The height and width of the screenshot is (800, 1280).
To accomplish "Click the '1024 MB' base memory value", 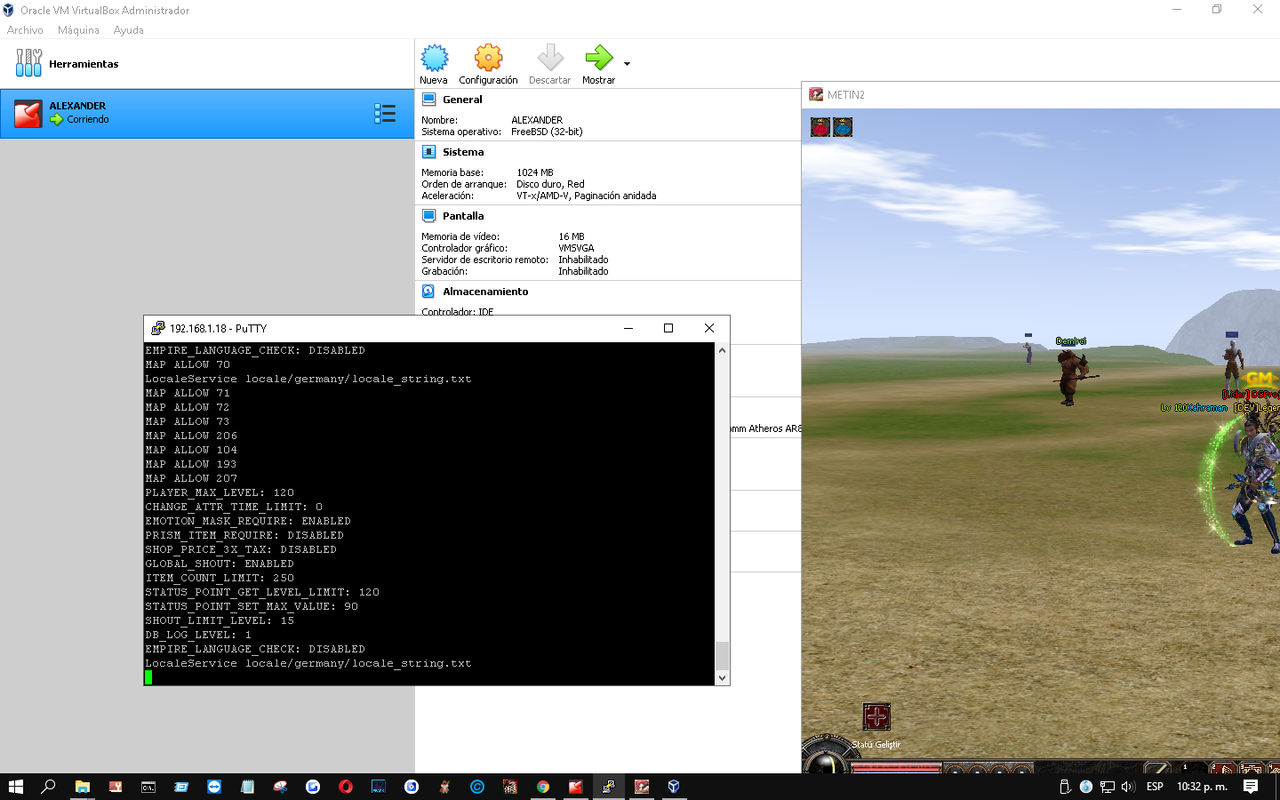I will coord(535,173).
